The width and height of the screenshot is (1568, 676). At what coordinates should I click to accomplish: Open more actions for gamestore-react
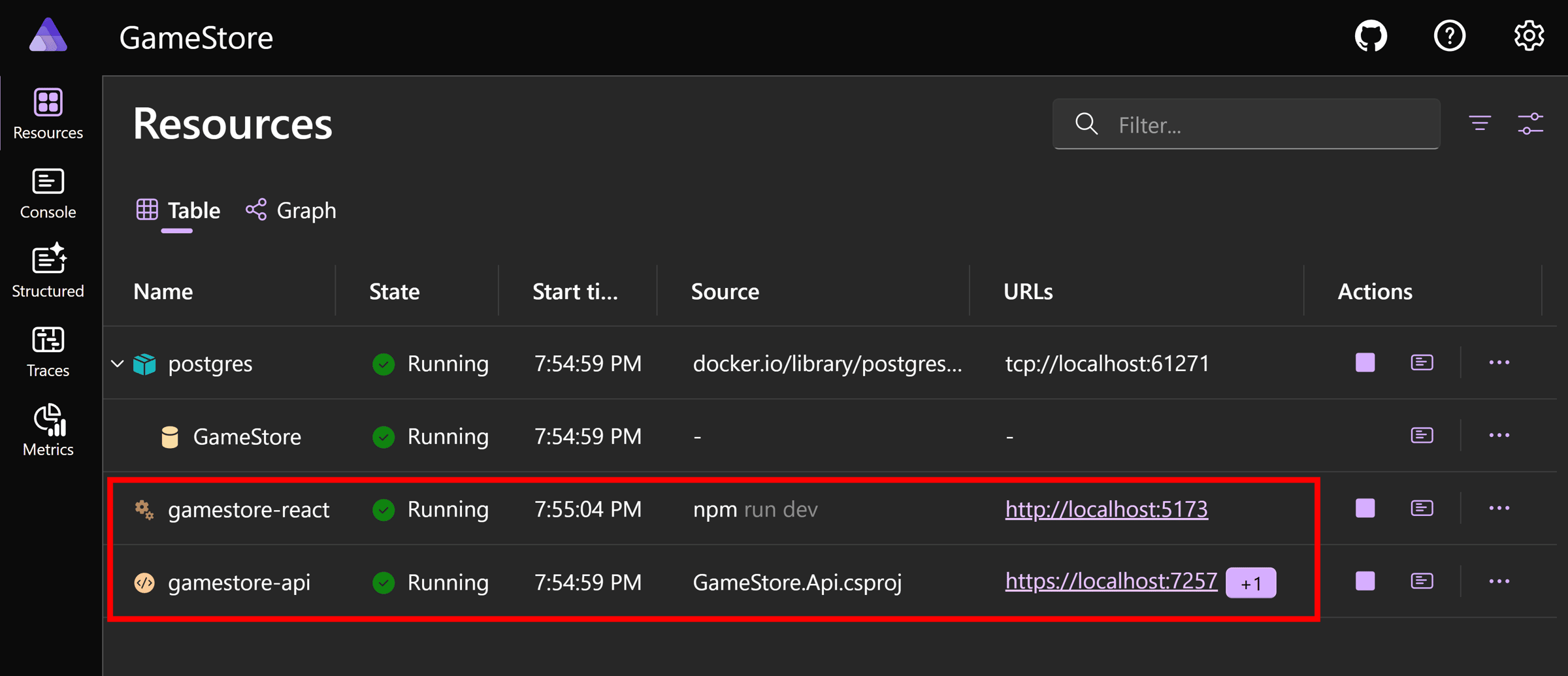(1499, 508)
